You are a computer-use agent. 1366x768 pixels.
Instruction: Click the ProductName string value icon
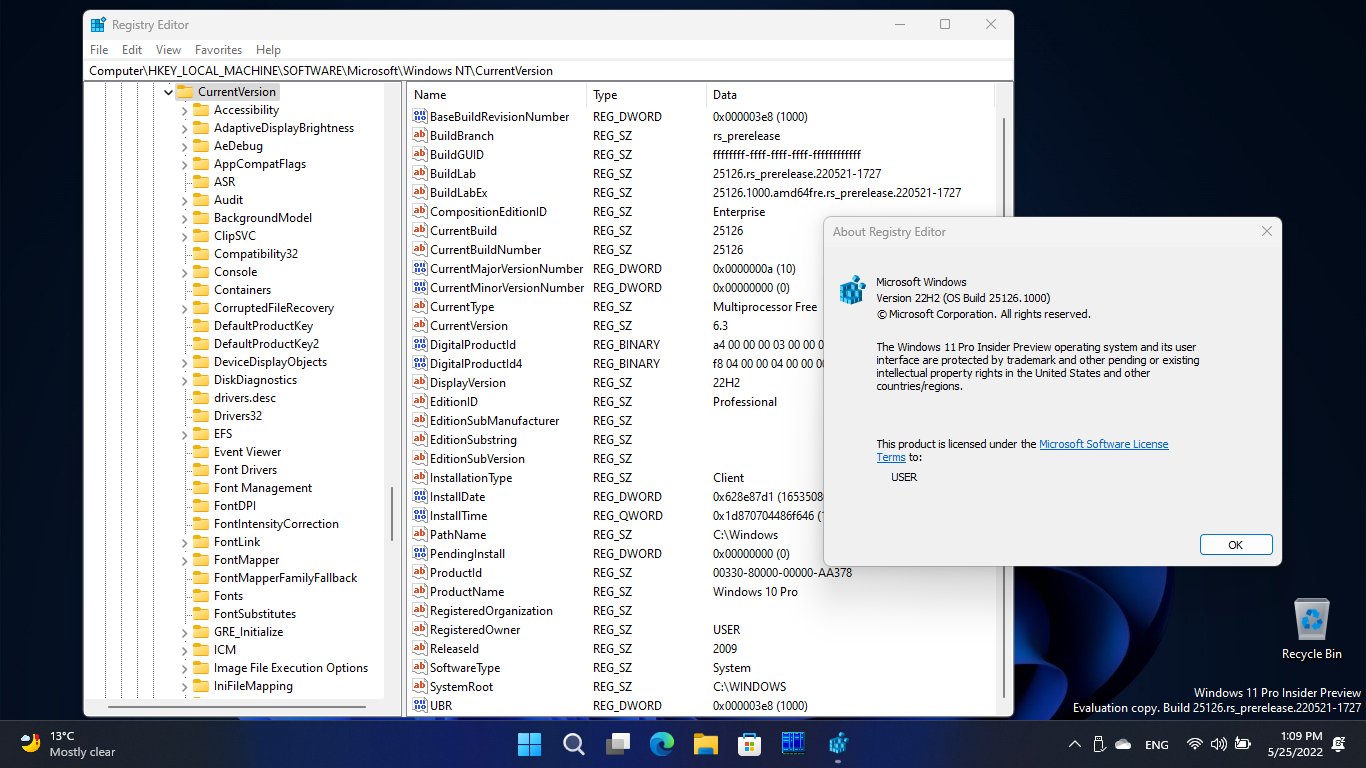click(420, 592)
